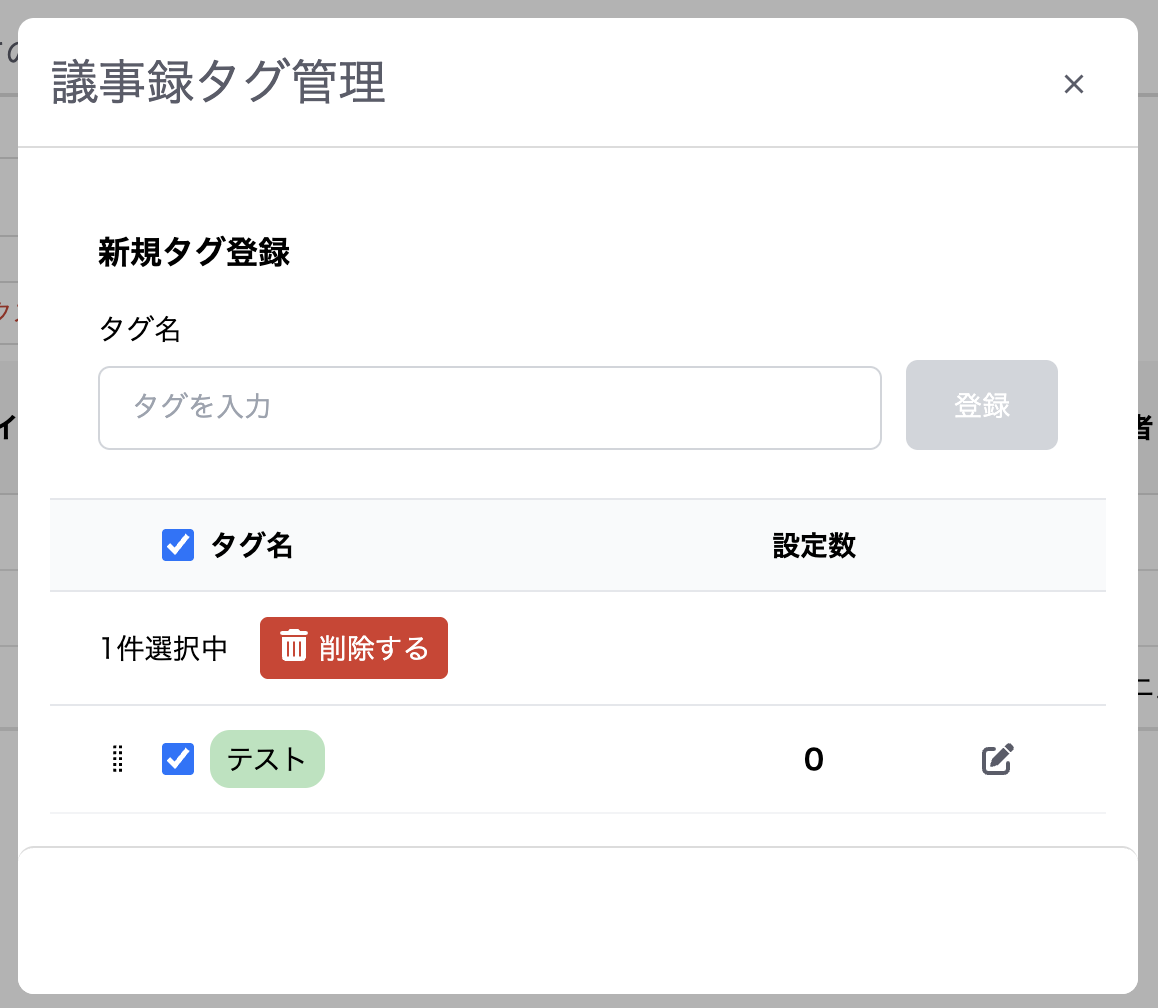Click the edit pencil icon for テスト
Screen dimensions: 1158x1008
997,760
